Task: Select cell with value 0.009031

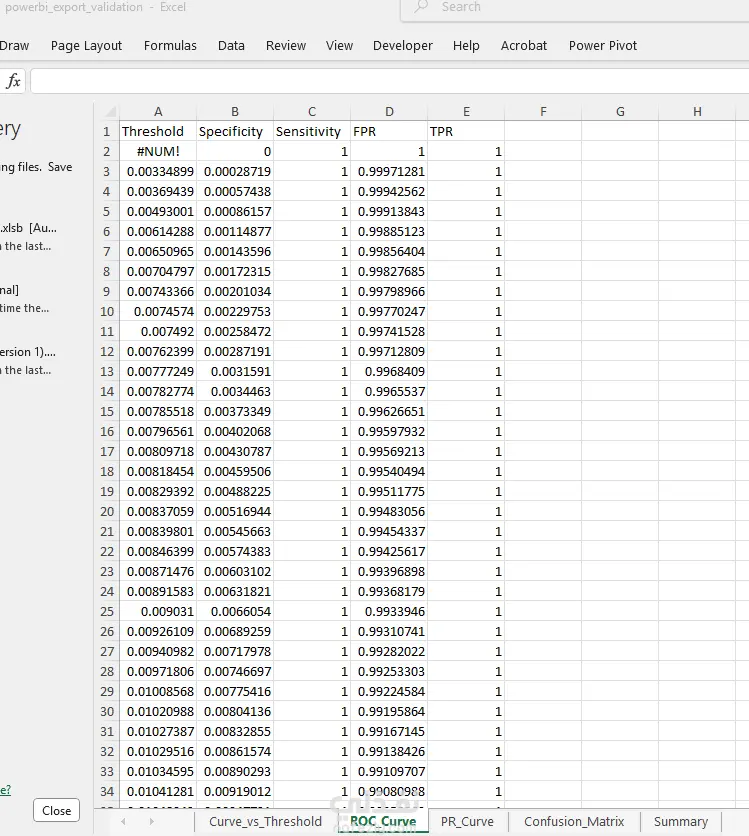Action: point(158,612)
